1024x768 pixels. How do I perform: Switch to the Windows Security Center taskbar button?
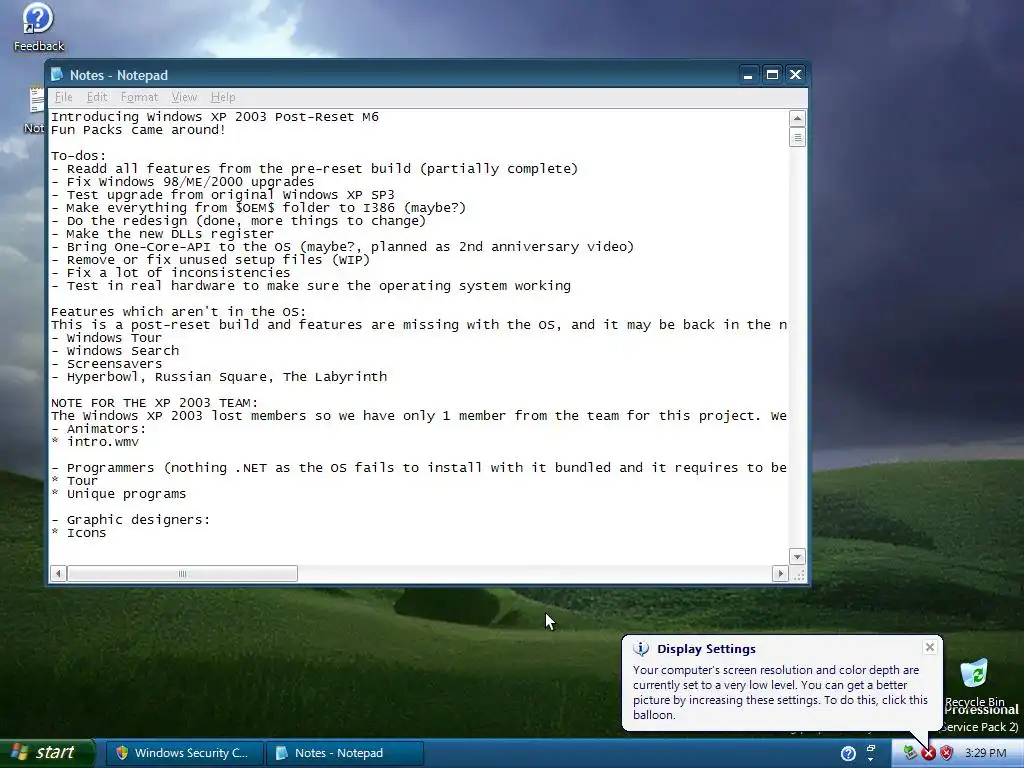coord(185,753)
